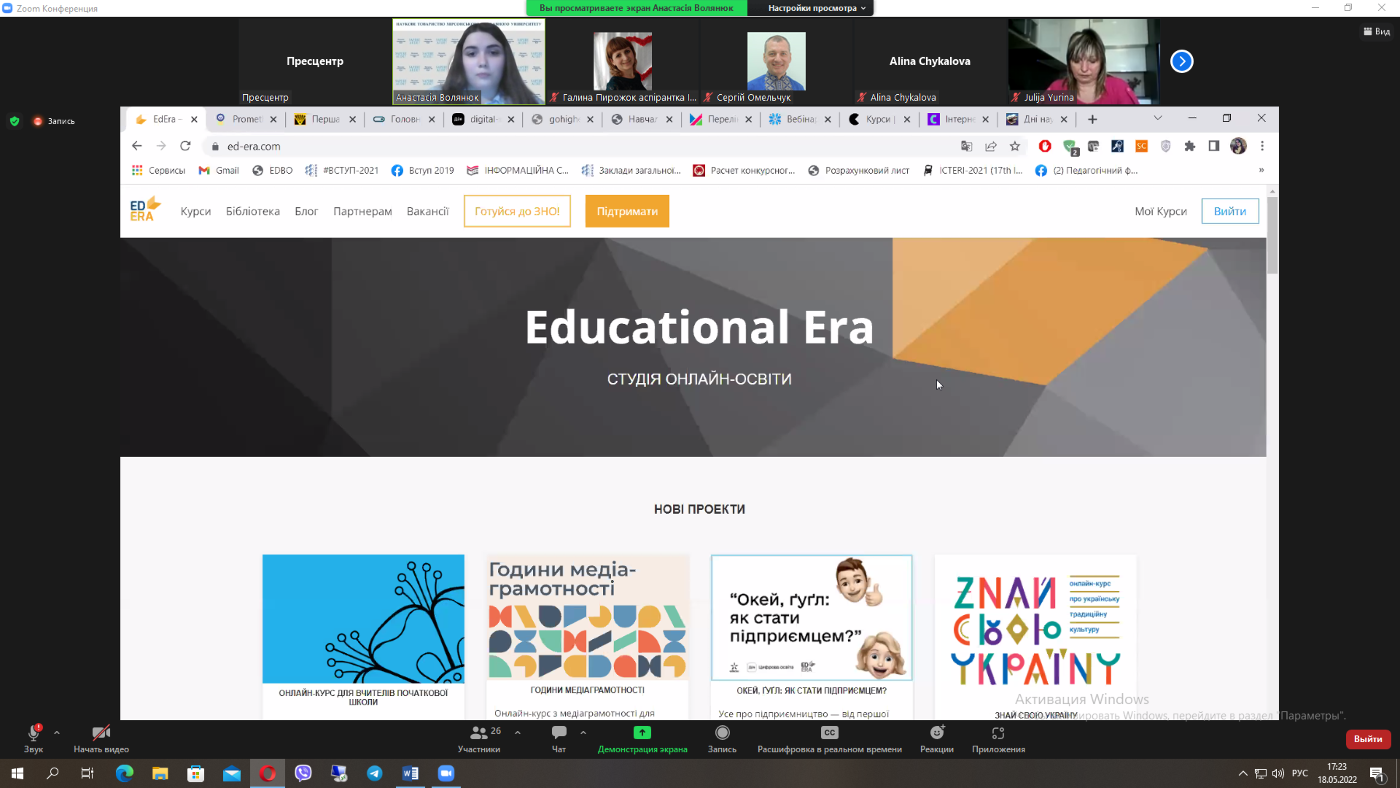Open Години медіаграмотності course card
The height and width of the screenshot is (788, 1400).
point(587,637)
